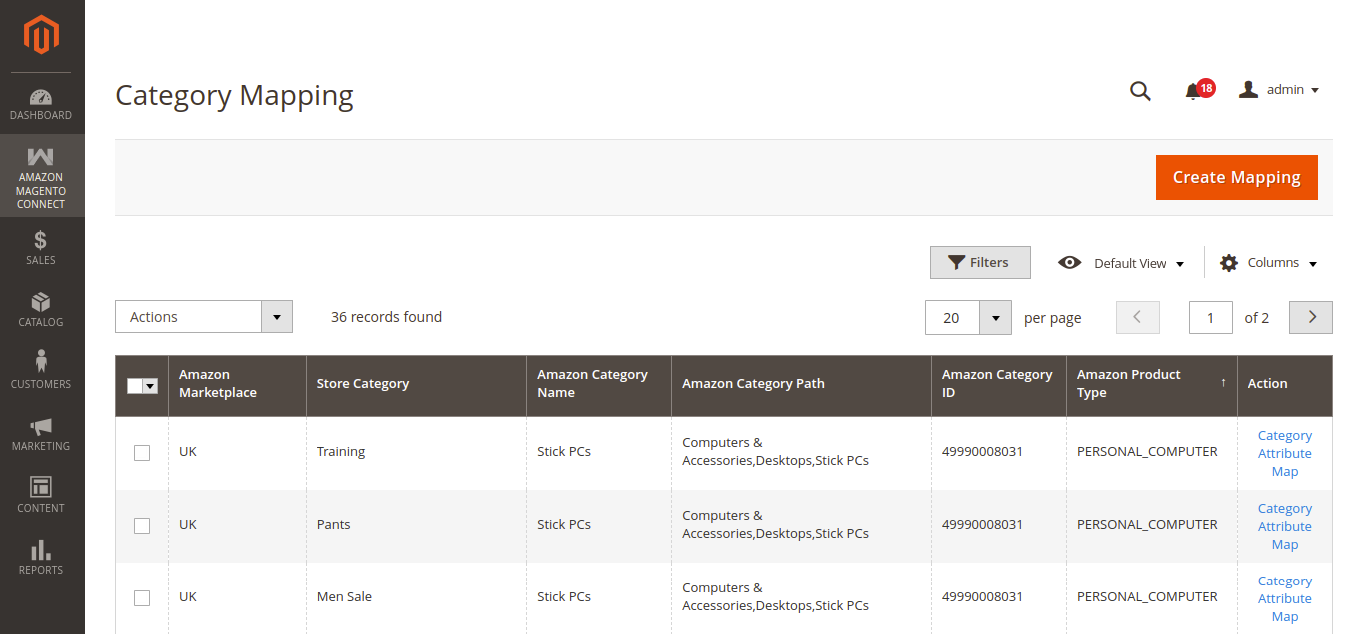Image resolution: width=1362 pixels, height=634 pixels.
Task: Sort by Amazon Marketplace column
Action: coord(237,384)
